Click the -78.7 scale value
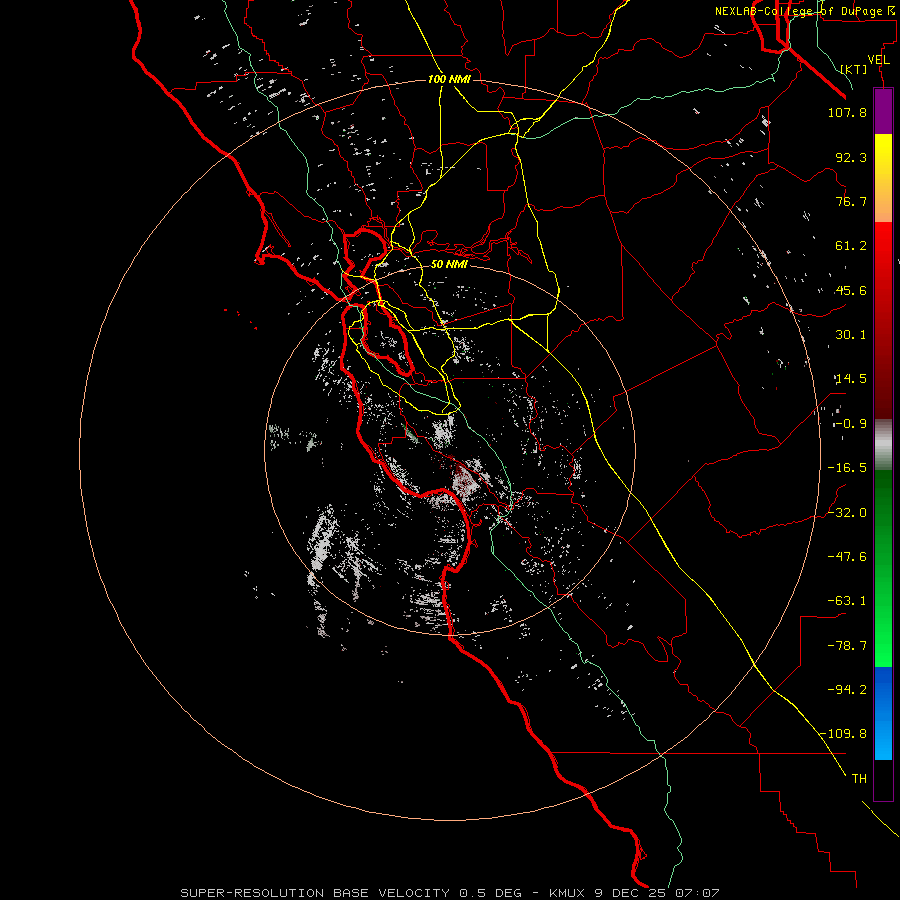 coord(847,646)
